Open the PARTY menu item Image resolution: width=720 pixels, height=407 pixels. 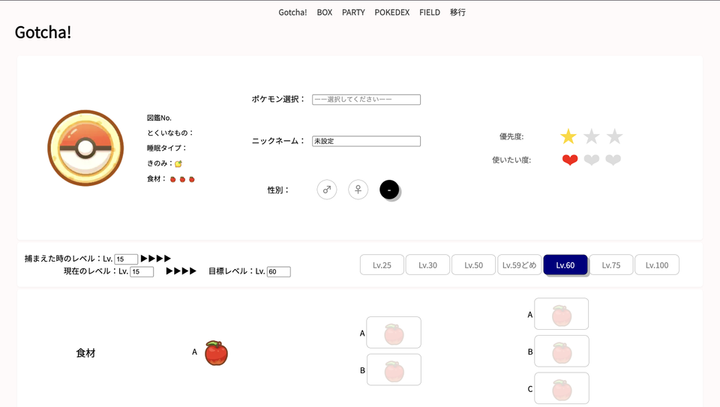(x=353, y=12)
